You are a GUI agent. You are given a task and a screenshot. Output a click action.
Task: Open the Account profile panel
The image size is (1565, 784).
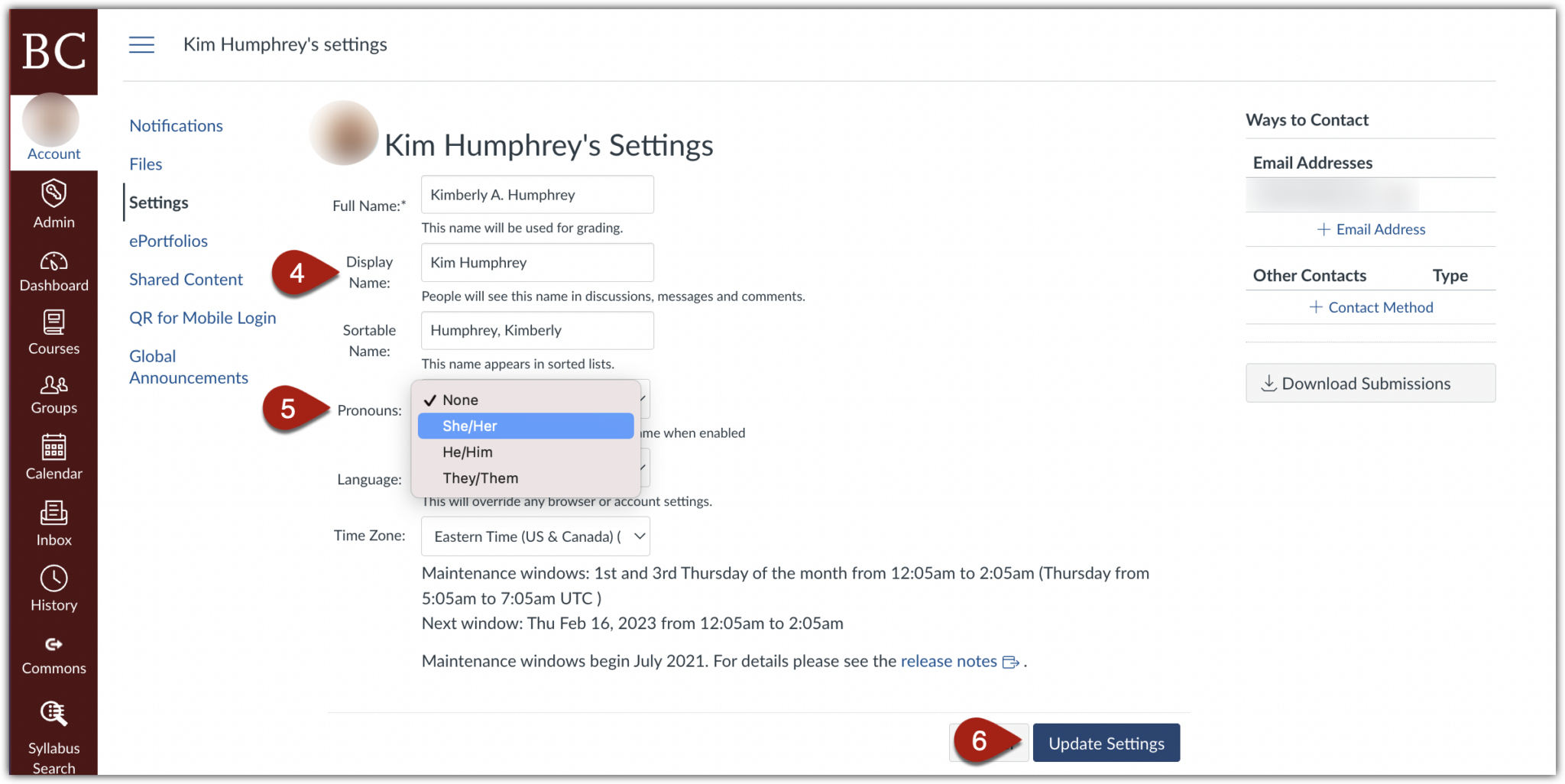pyautogui.click(x=53, y=130)
